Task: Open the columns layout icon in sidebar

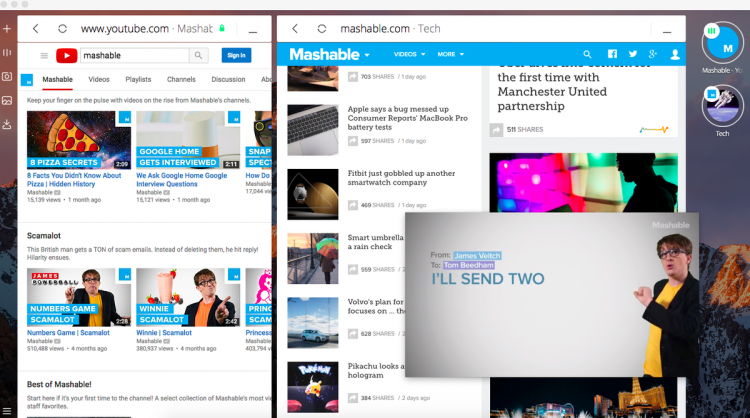Action: (x=7, y=53)
